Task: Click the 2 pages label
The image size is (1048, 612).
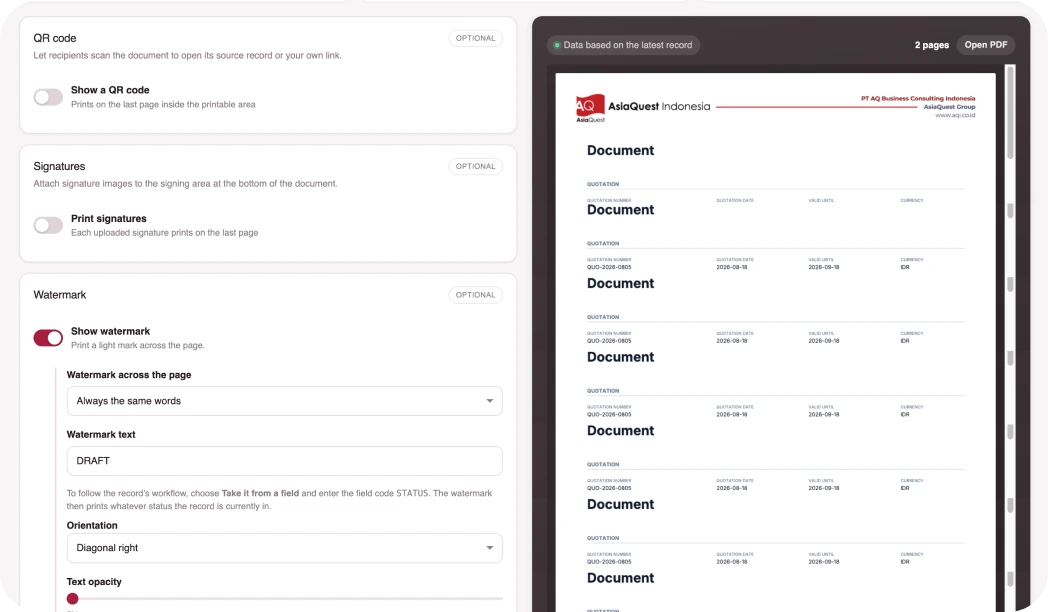Action: tap(931, 45)
